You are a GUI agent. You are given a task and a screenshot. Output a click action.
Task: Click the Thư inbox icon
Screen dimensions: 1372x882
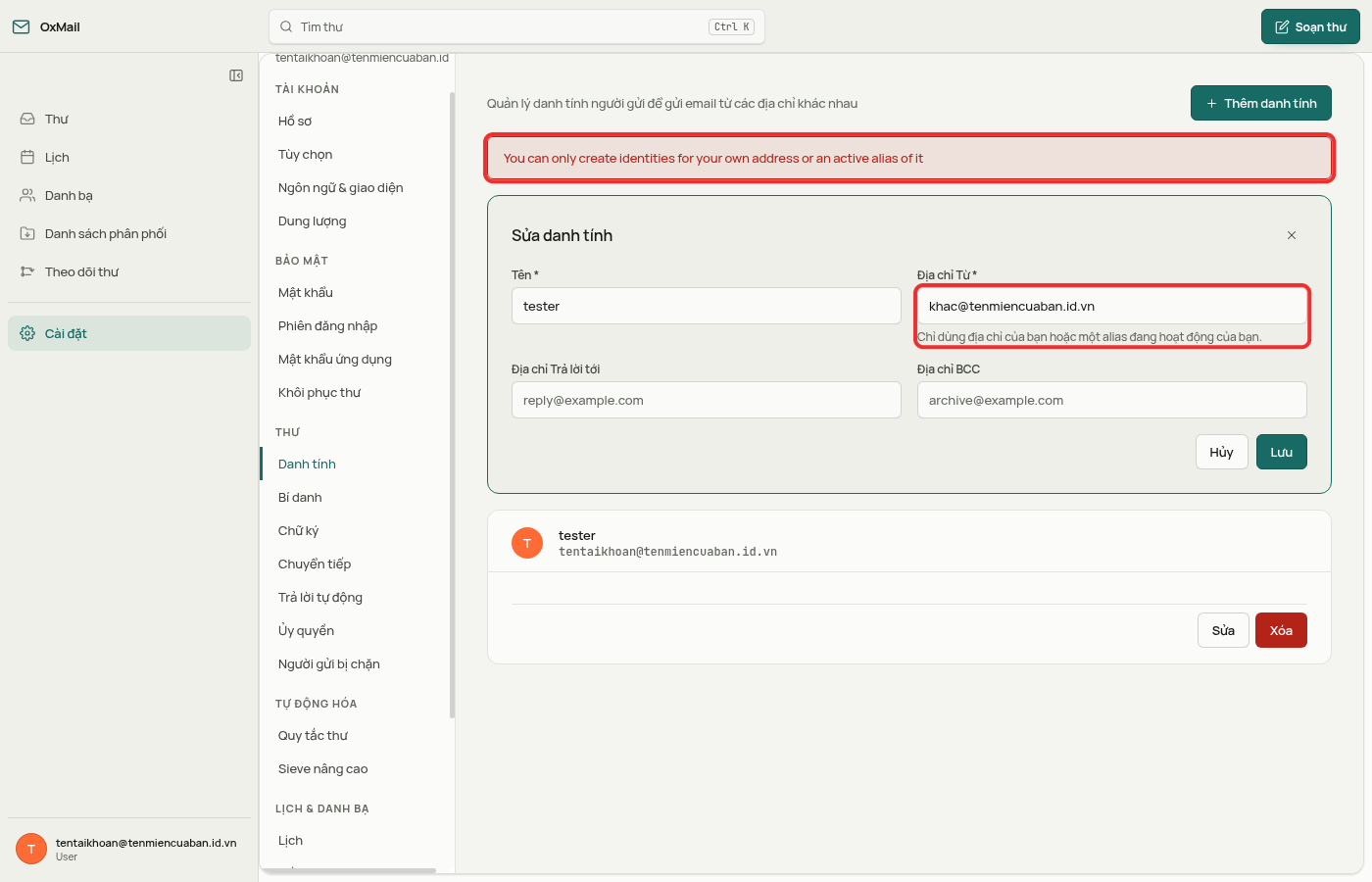point(27,119)
